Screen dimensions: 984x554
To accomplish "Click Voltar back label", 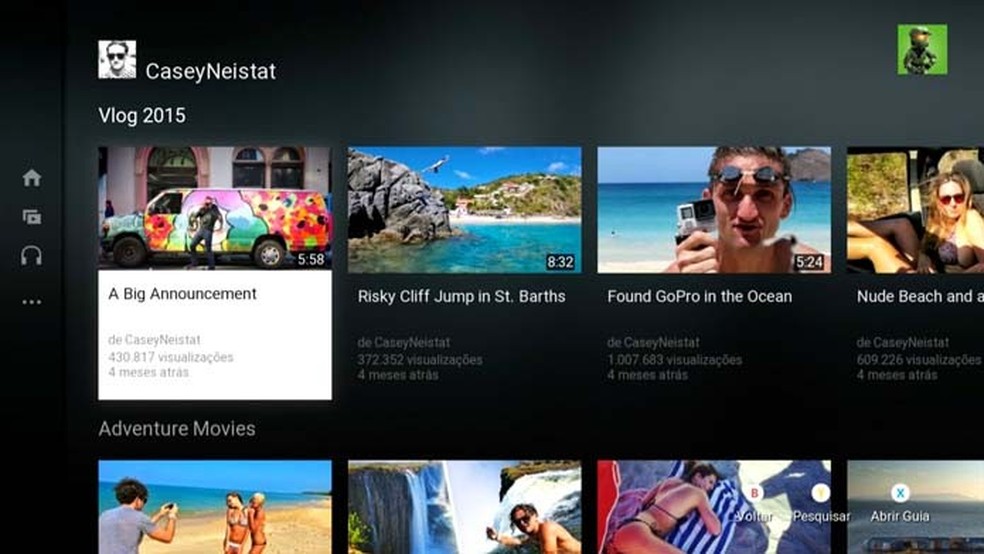I will click(754, 516).
